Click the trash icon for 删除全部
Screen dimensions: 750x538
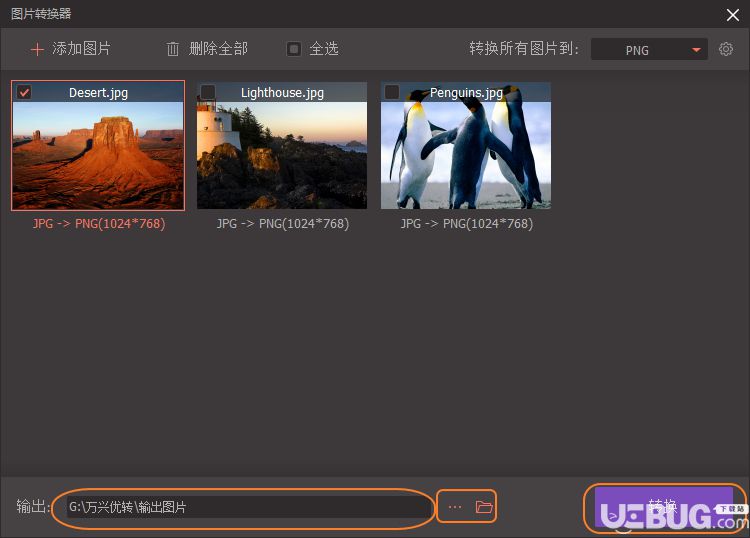(x=173, y=49)
